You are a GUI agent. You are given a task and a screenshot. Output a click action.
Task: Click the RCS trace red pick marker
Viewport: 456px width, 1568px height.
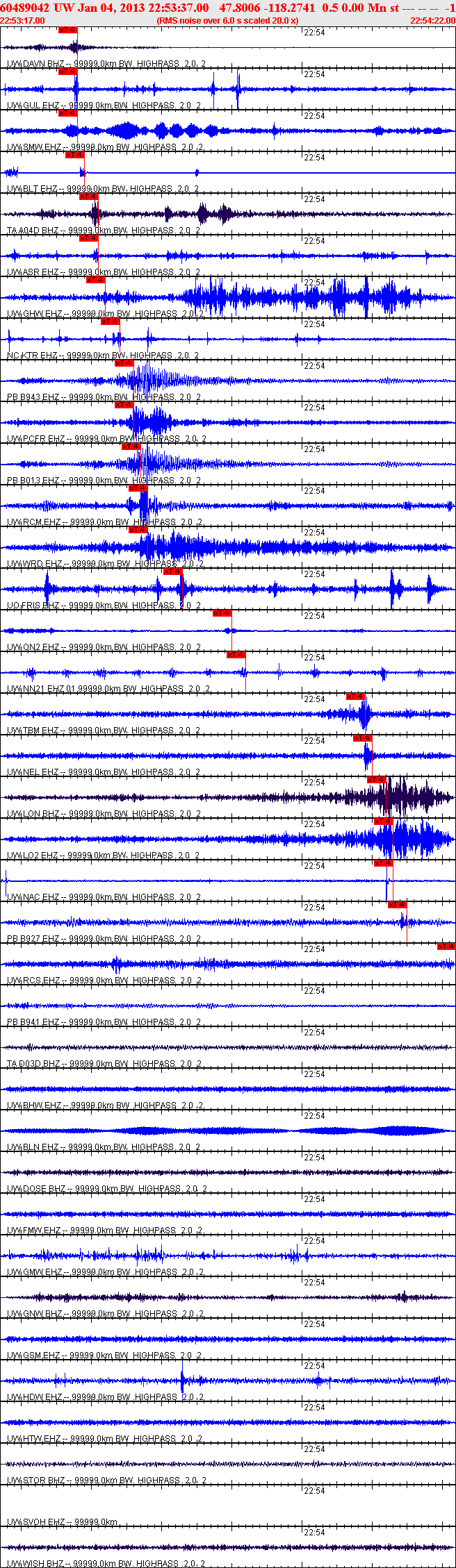(x=446, y=946)
